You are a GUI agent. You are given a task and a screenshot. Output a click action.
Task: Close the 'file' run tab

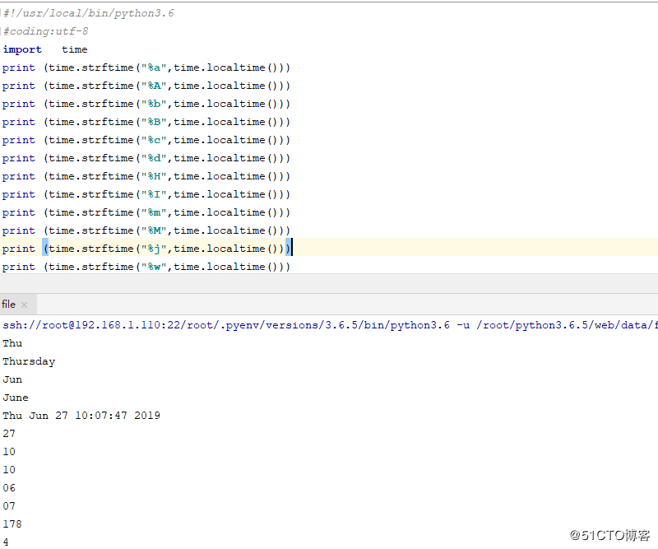(24, 305)
